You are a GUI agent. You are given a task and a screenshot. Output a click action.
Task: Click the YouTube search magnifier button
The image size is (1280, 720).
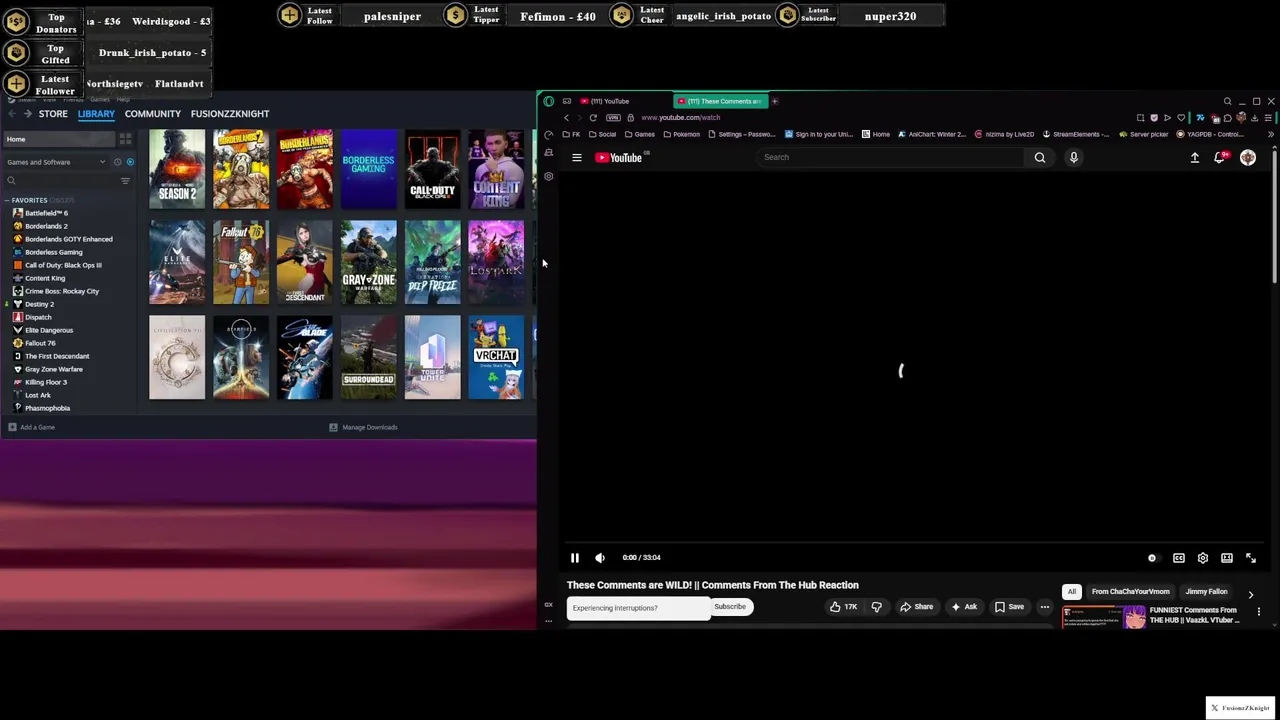[x=1040, y=157]
